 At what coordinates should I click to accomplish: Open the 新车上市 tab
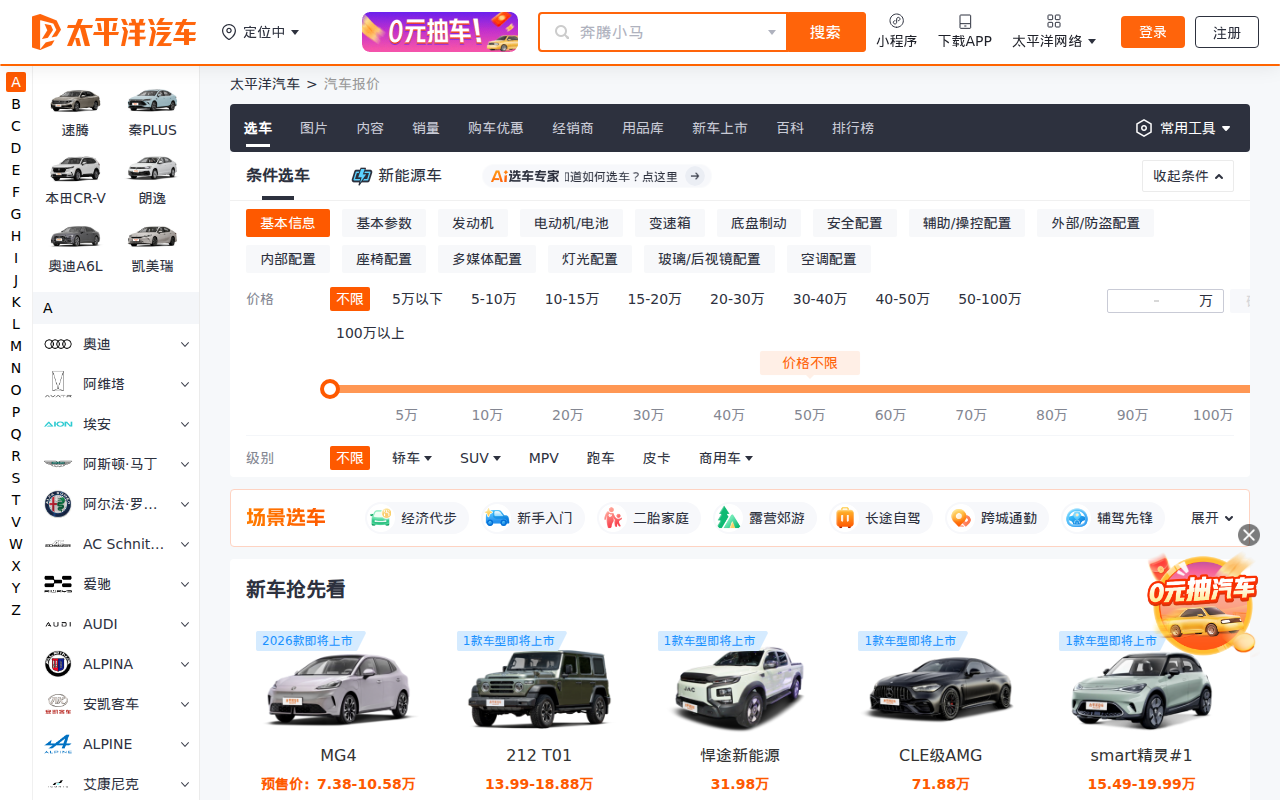click(720, 128)
